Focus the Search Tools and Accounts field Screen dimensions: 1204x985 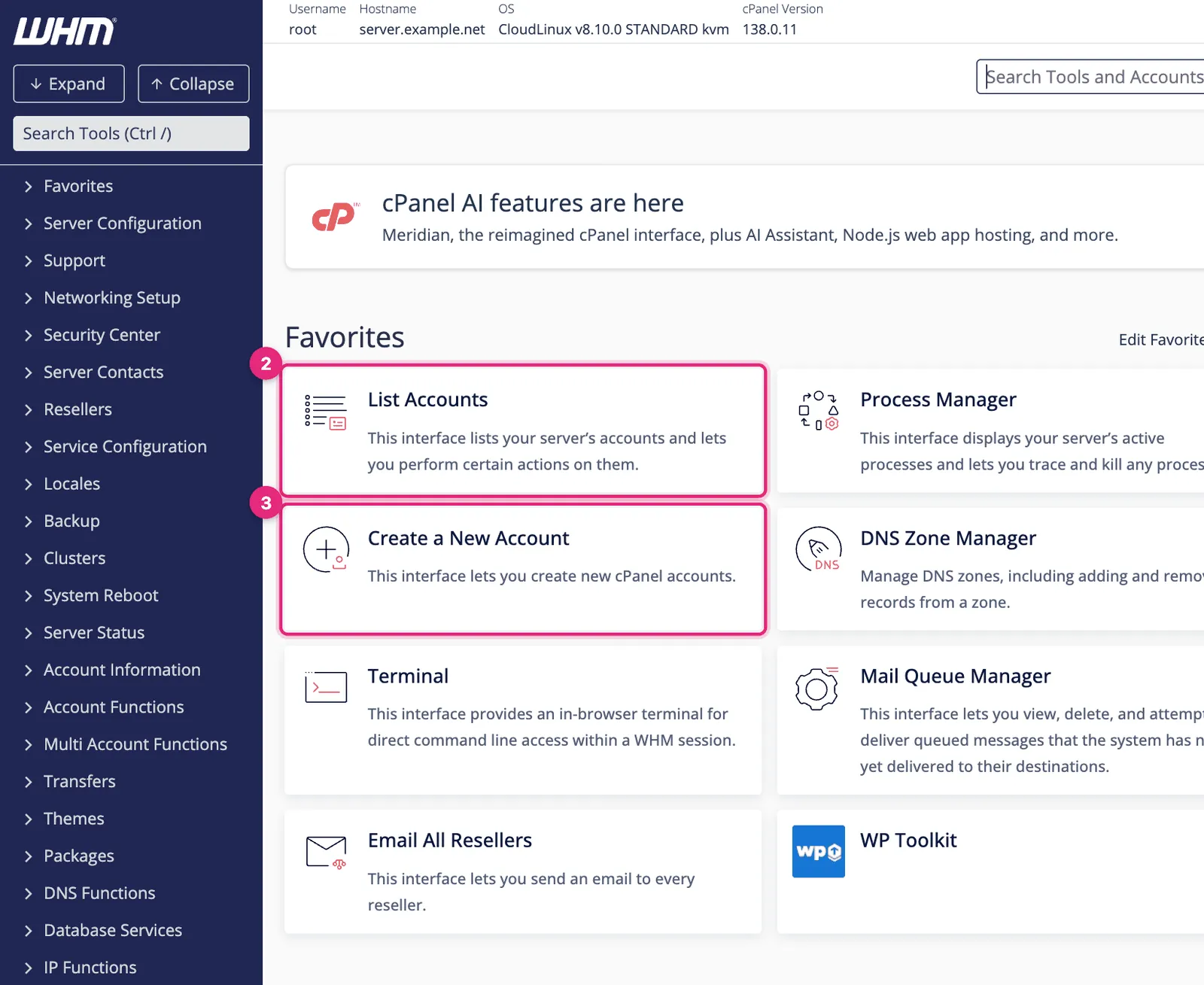tap(1091, 77)
